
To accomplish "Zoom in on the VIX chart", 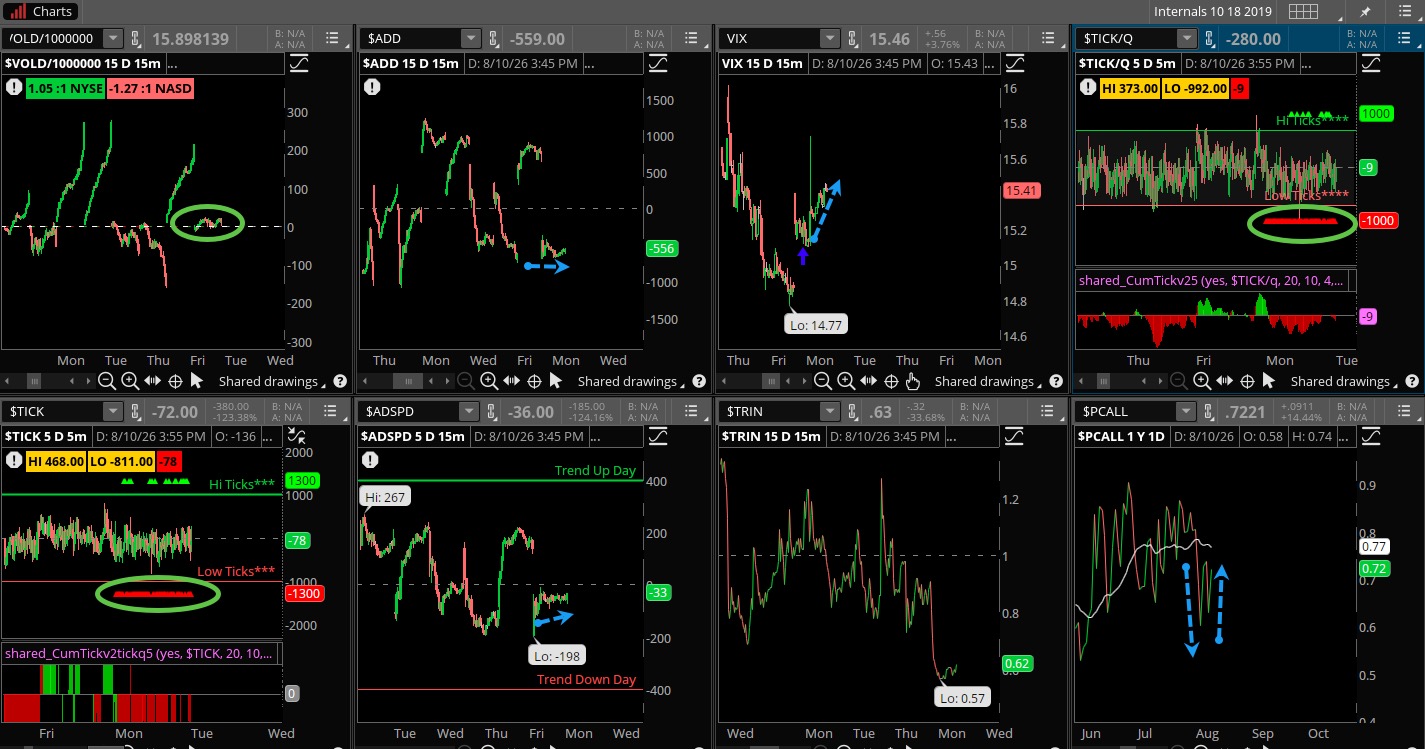I will (846, 381).
